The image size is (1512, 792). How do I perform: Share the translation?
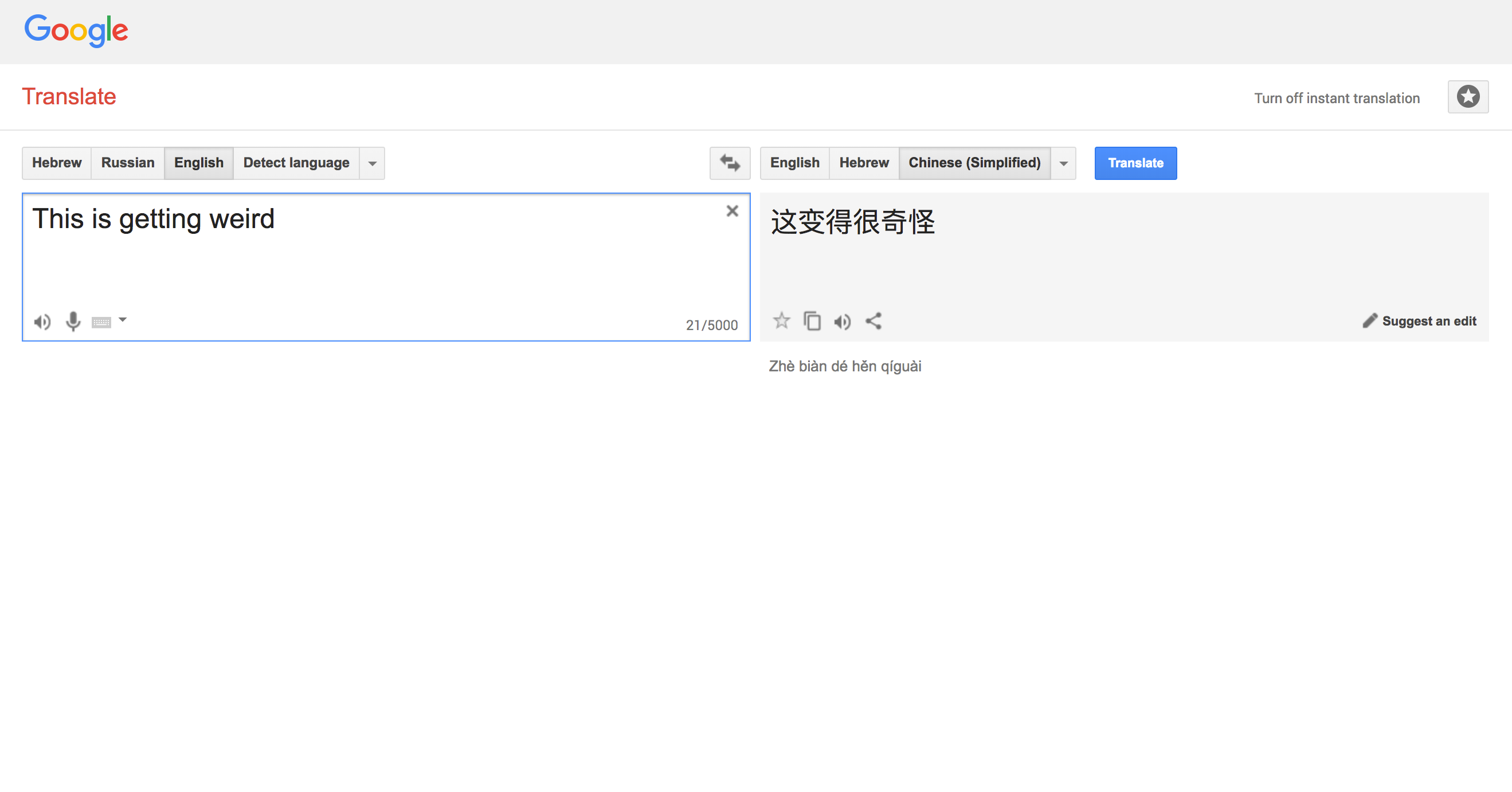pyautogui.click(x=873, y=321)
